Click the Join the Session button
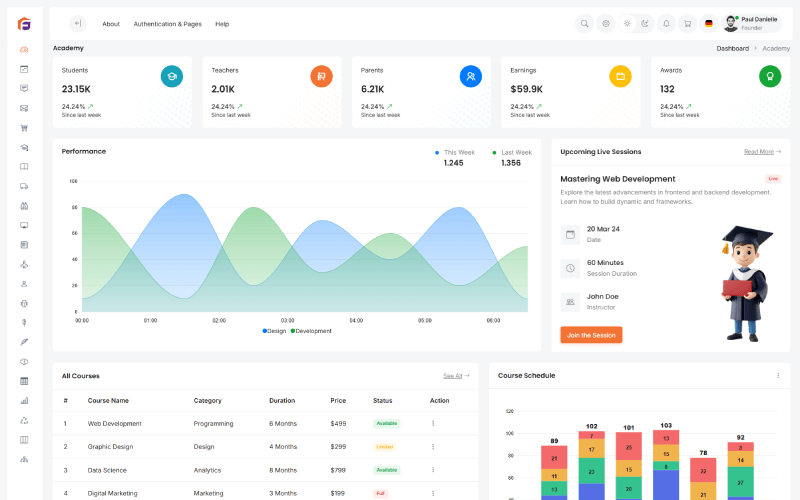 click(x=591, y=335)
